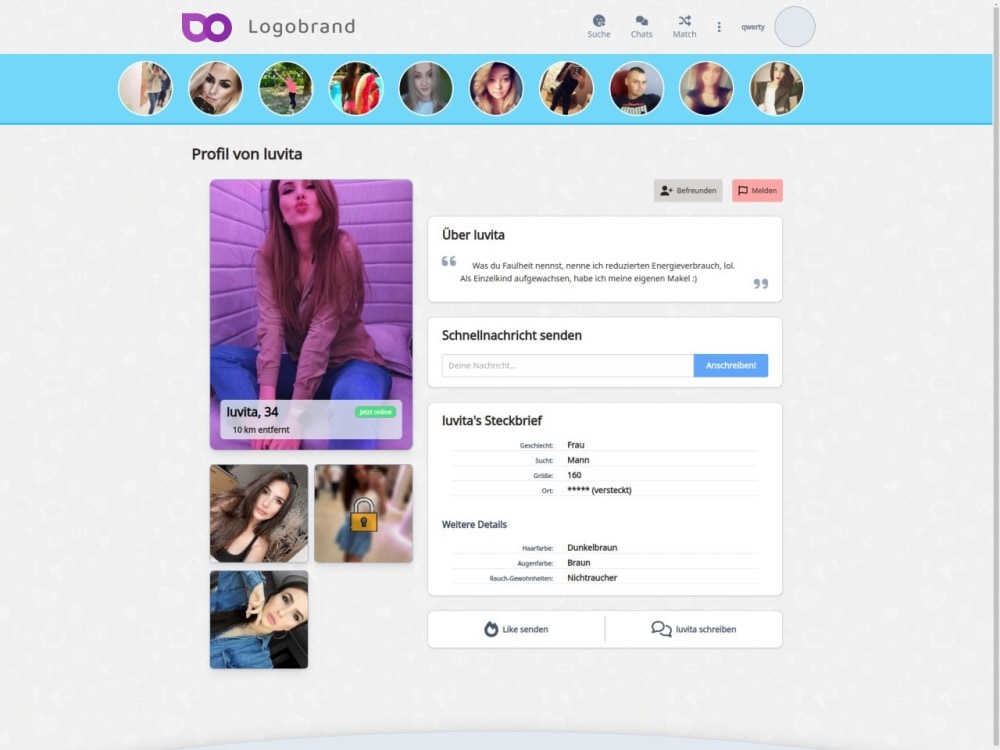Click the flame Like senden button
1000x750 pixels.
pos(516,629)
